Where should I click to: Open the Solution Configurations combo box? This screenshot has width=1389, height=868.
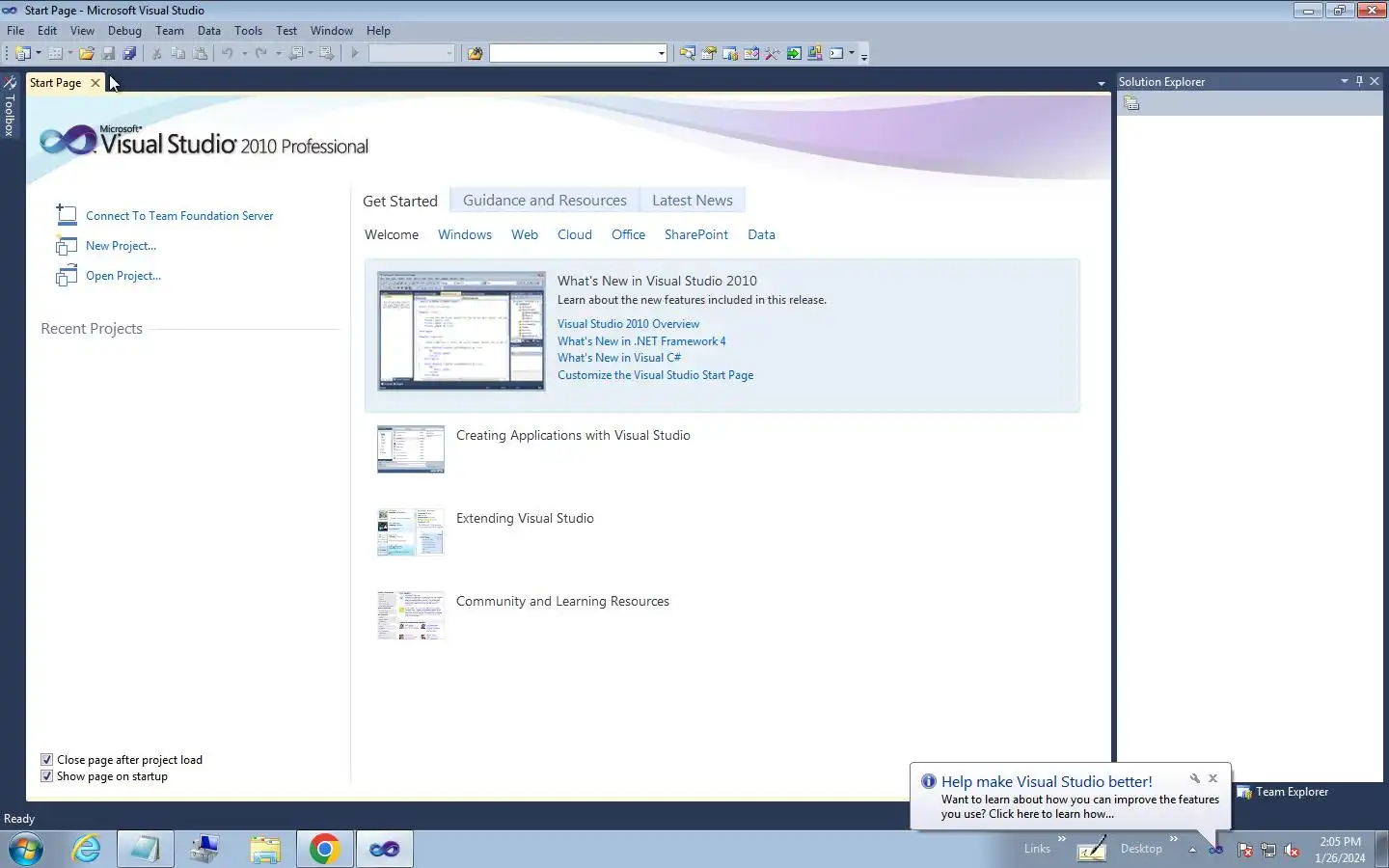pyautogui.click(x=412, y=53)
